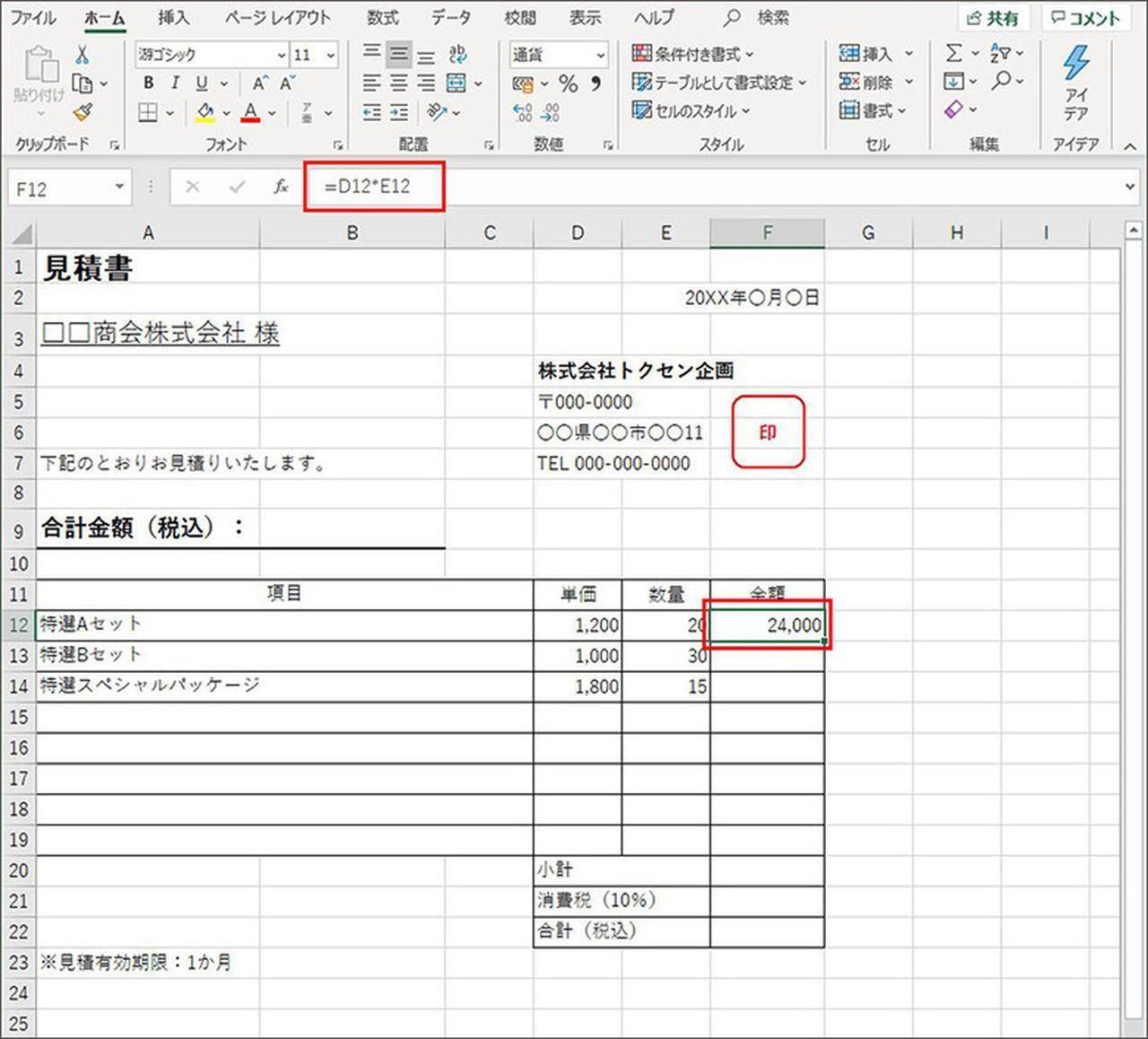
Task: Click the Find and Select magnifier
Action: [1002, 81]
